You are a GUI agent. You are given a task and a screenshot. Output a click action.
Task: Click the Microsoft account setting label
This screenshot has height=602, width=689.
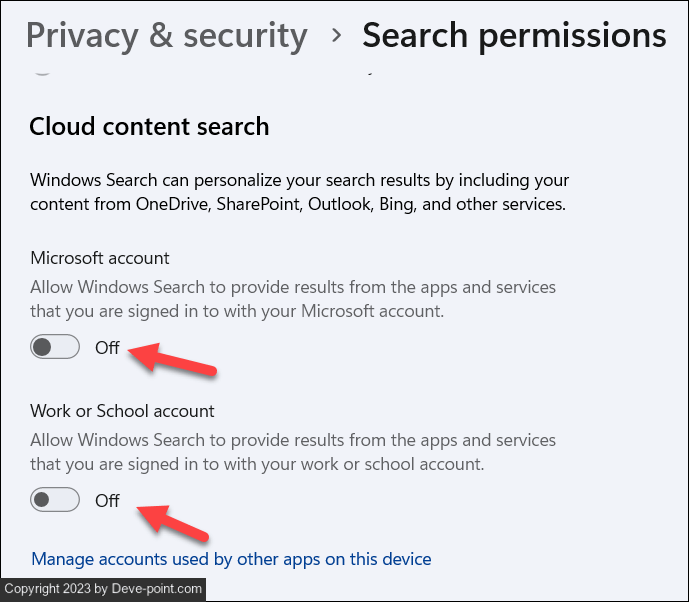point(100,258)
